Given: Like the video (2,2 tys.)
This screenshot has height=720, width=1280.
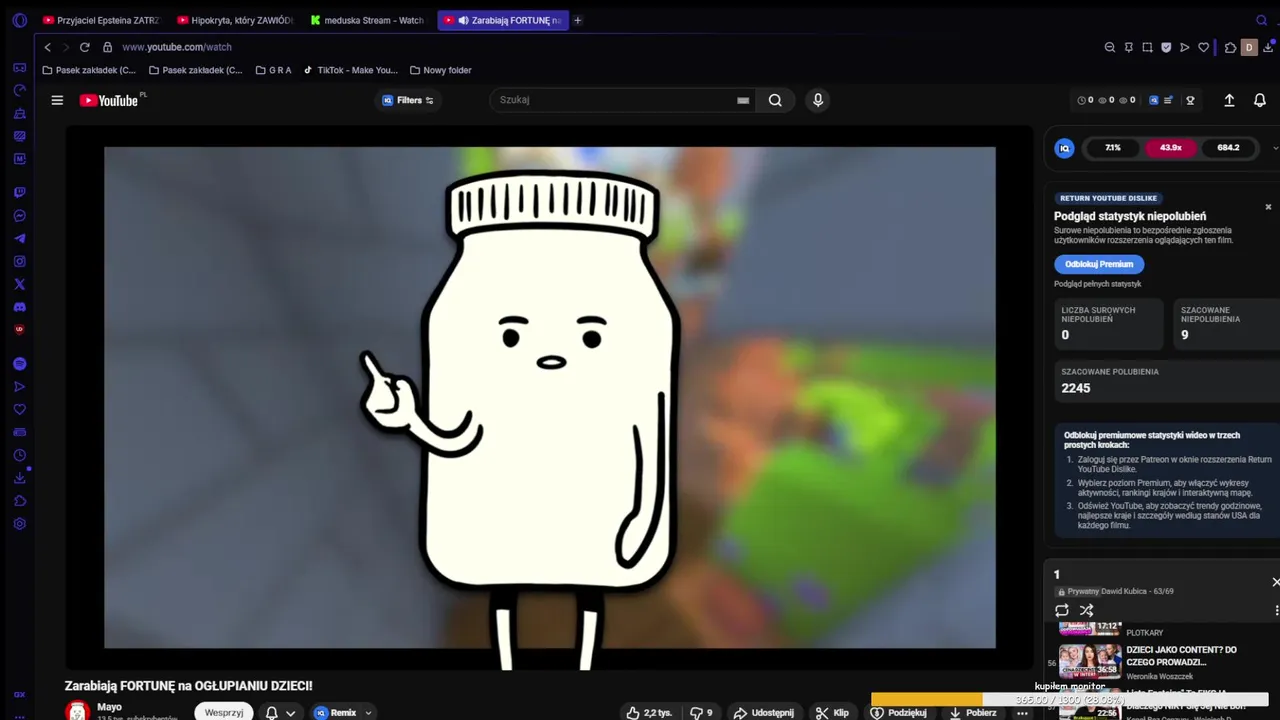Looking at the screenshot, I should pos(648,713).
